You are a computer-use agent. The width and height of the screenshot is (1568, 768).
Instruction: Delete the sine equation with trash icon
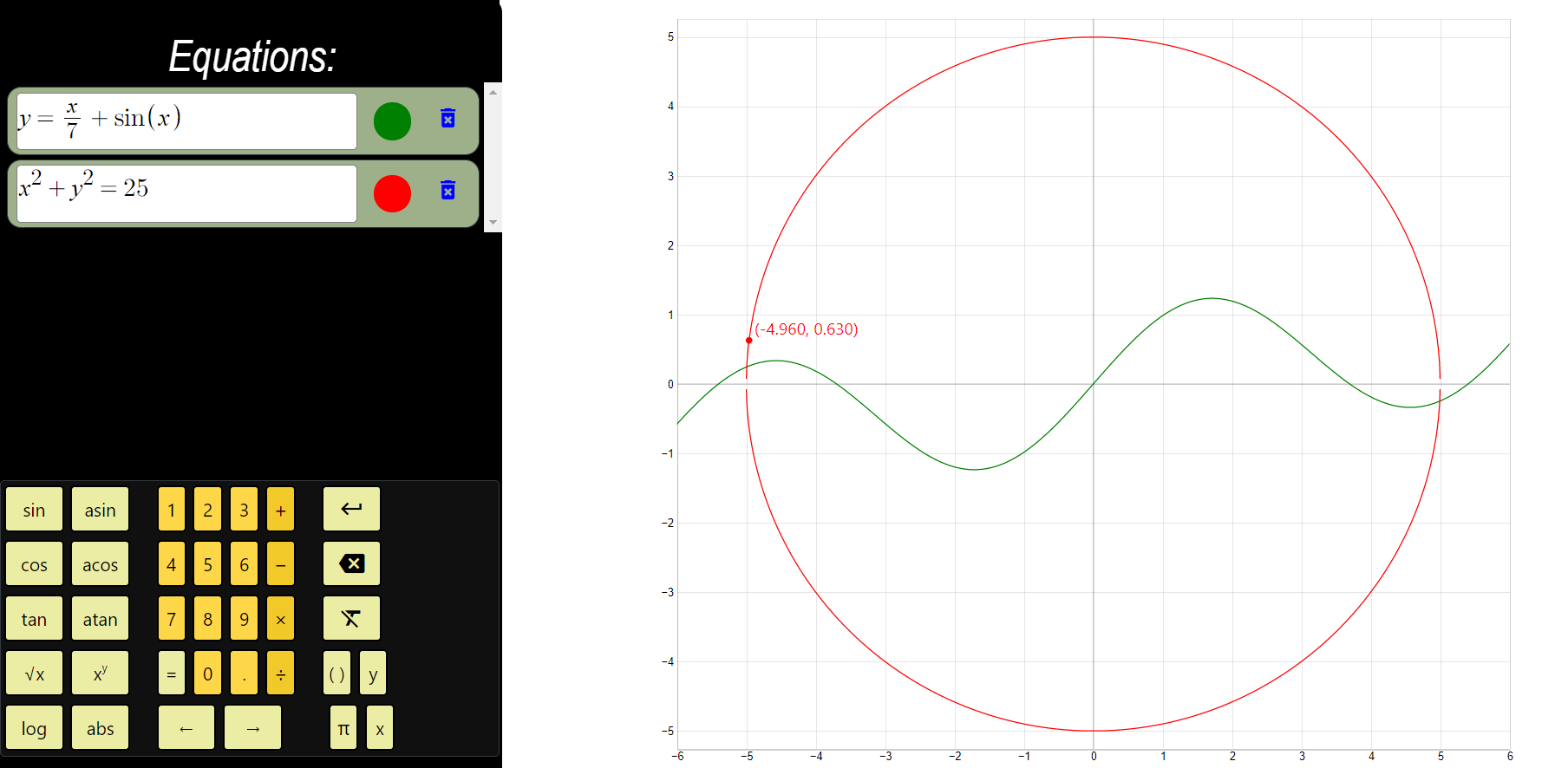448,119
